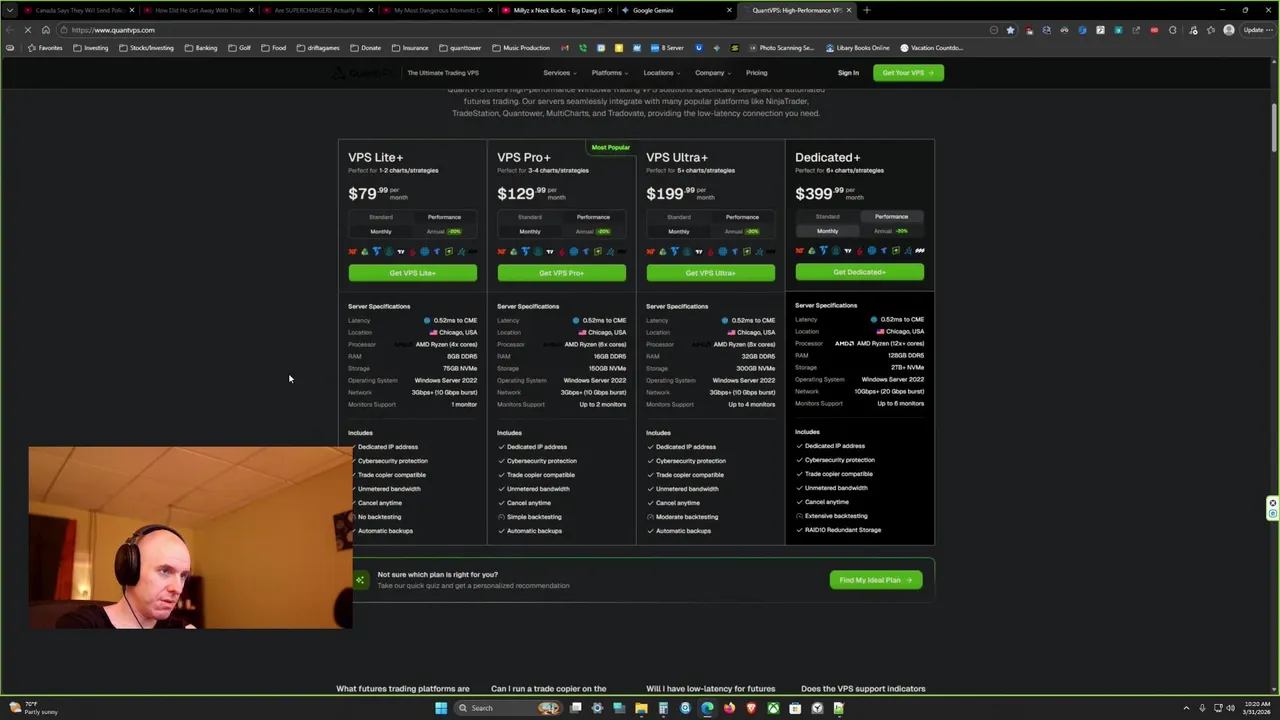The width and height of the screenshot is (1280, 720).
Task: Click the Sign In link
Action: click(848, 73)
